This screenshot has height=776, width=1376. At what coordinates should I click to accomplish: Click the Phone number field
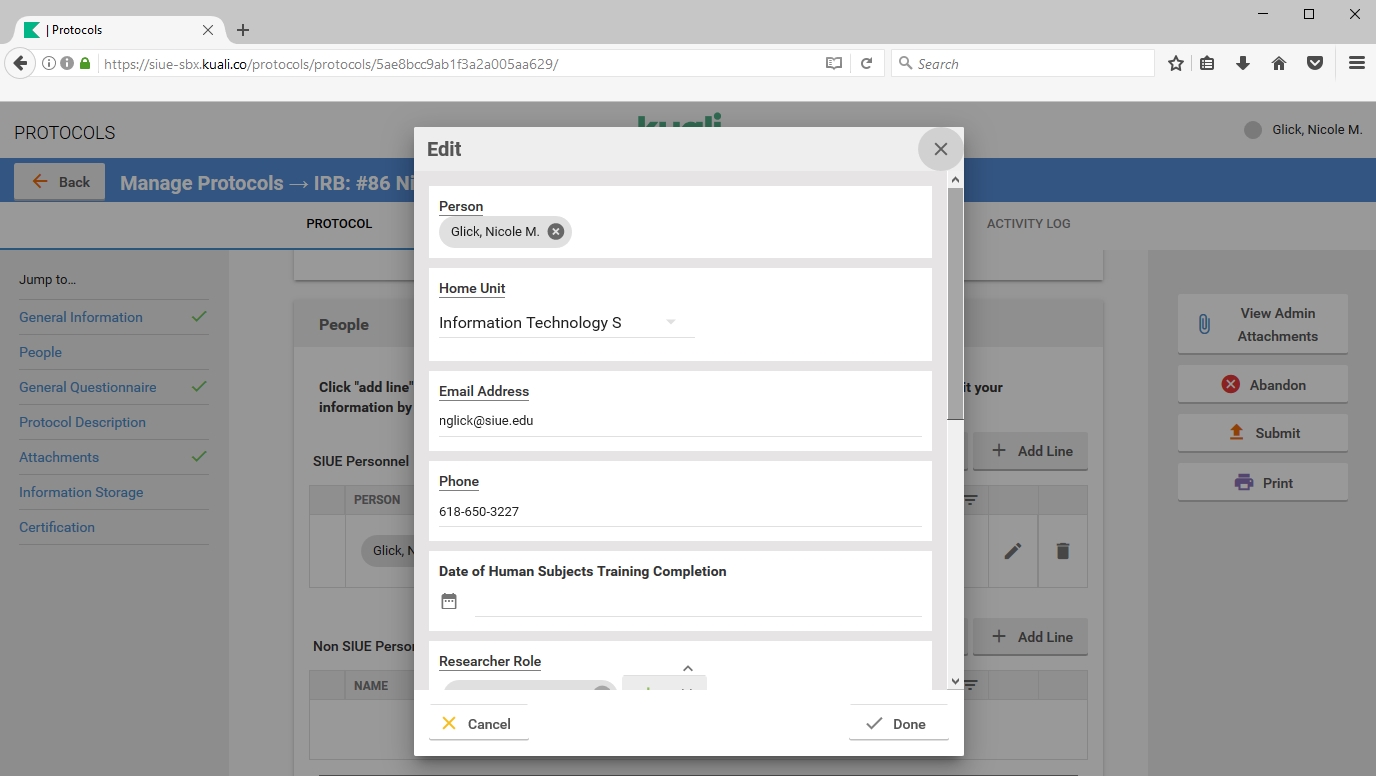680,511
